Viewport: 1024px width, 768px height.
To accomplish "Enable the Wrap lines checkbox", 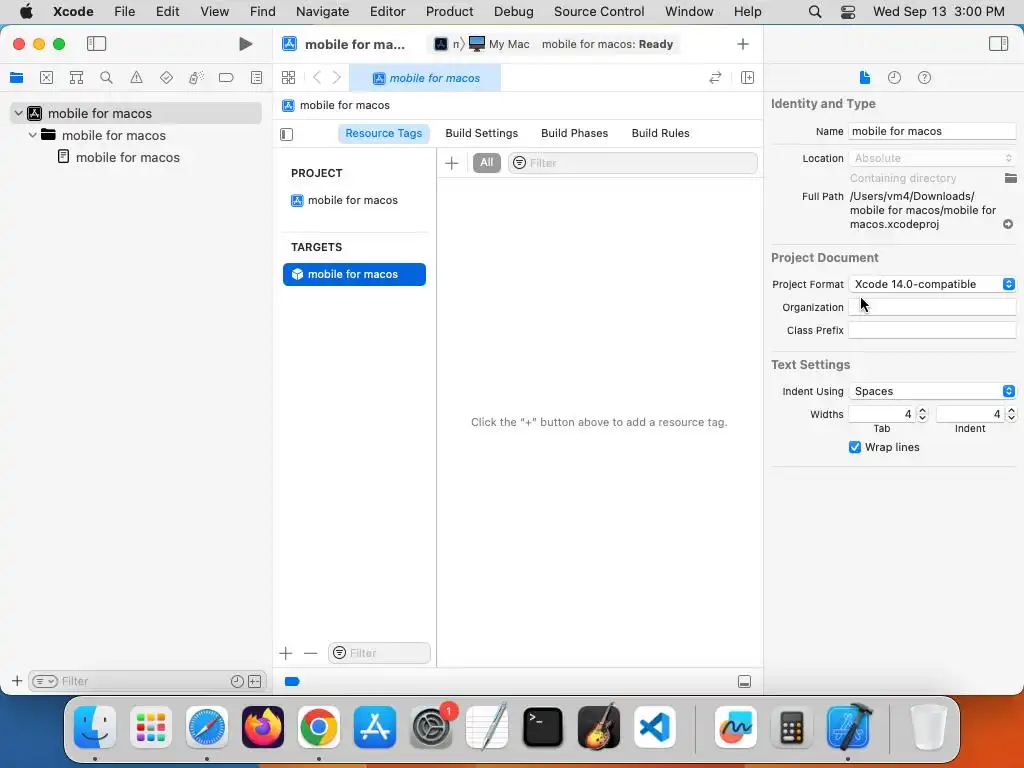I will tap(855, 447).
